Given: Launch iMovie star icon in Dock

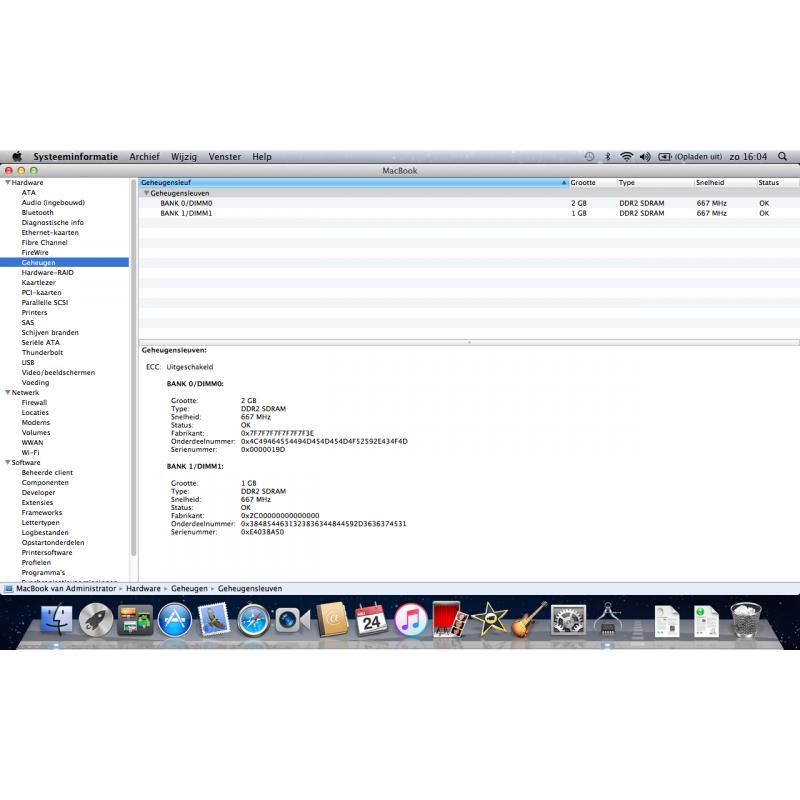Looking at the screenshot, I should click(489, 619).
